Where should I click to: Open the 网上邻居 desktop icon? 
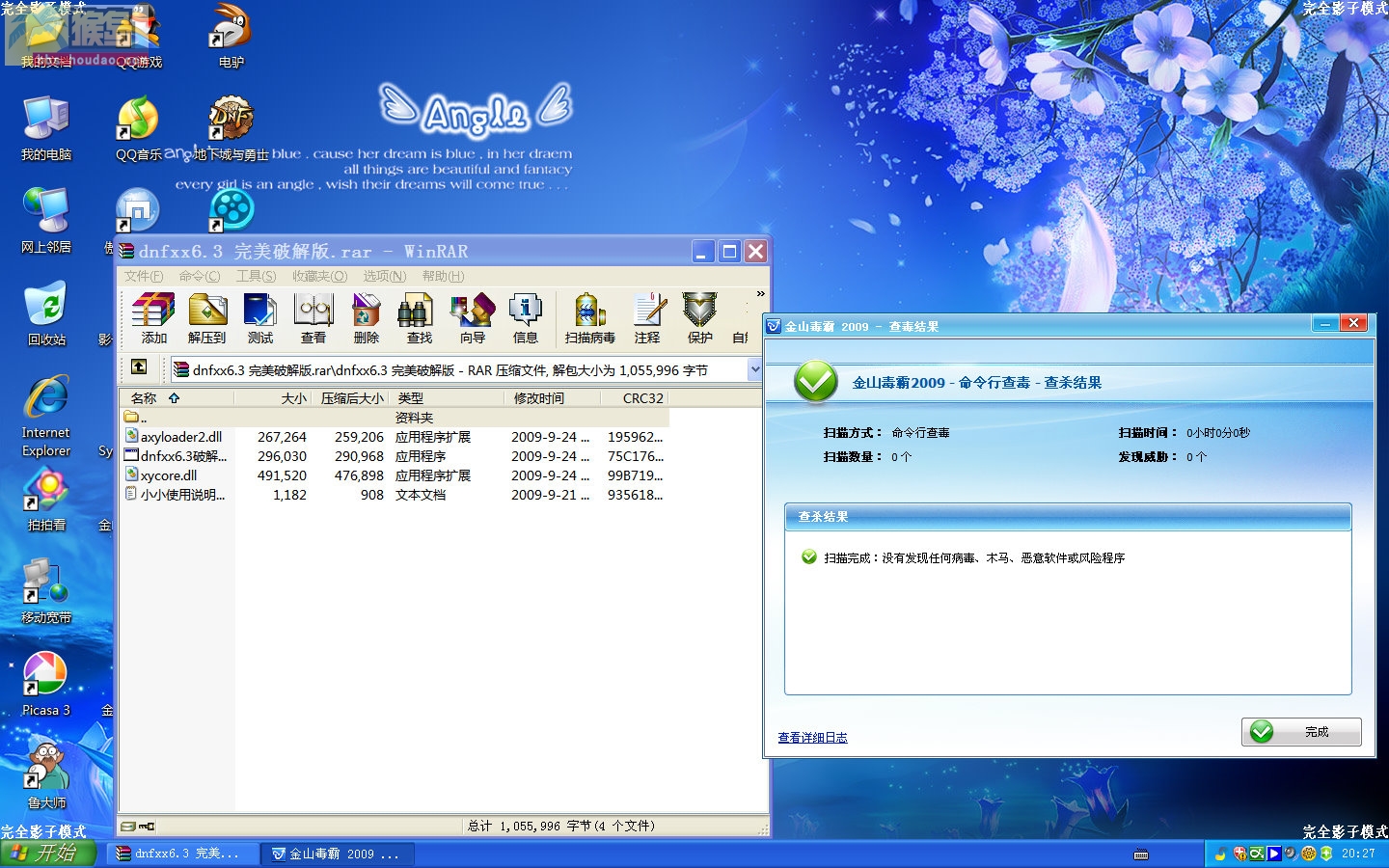(45, 221)
